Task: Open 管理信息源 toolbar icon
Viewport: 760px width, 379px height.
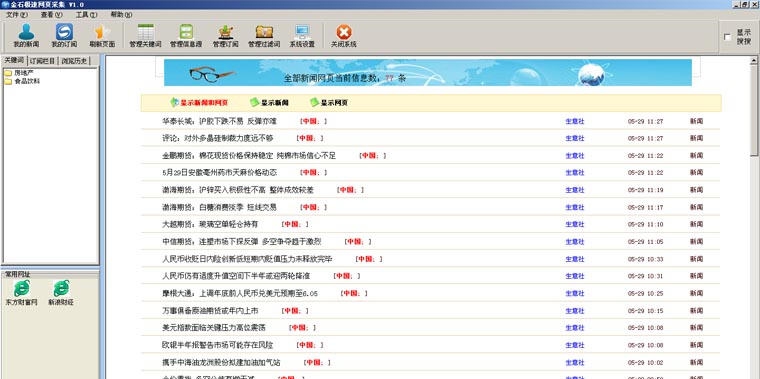Action: coord(186,32)
